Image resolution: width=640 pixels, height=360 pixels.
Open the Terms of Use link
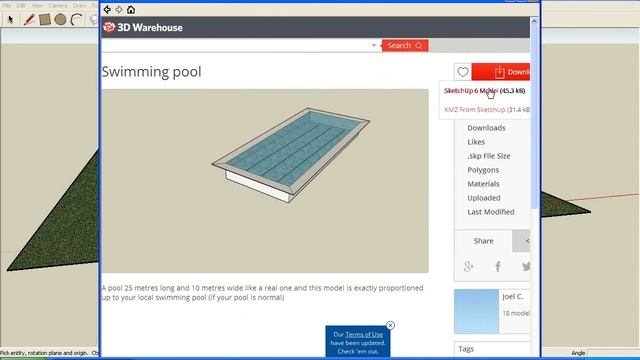click(364, 334)
